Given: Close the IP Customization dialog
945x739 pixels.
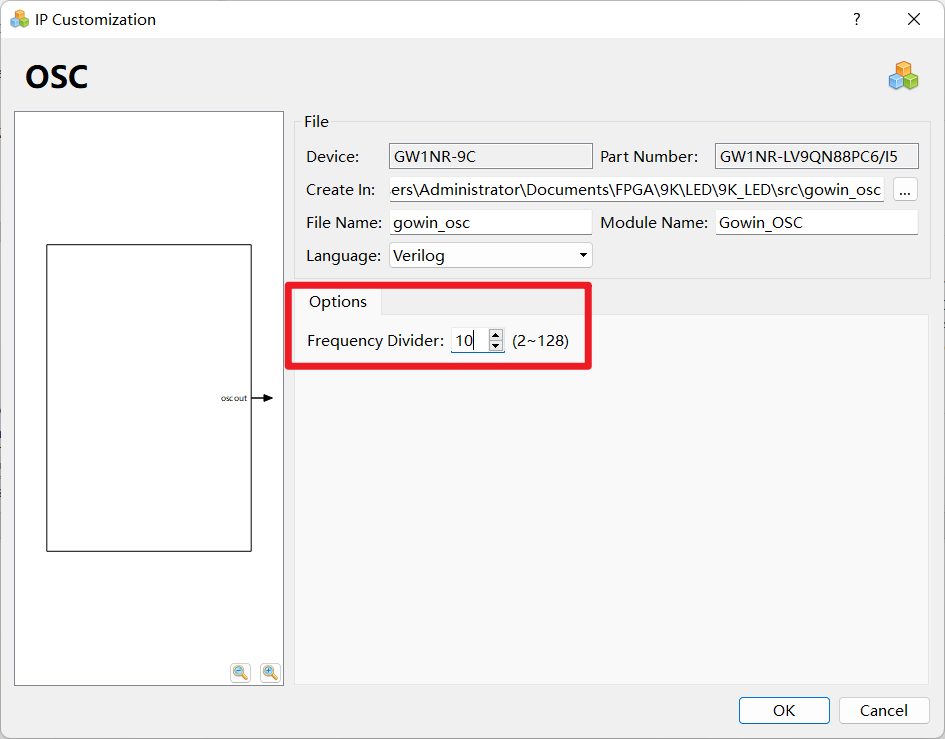Looking at the screenshot, I should 914,19.
